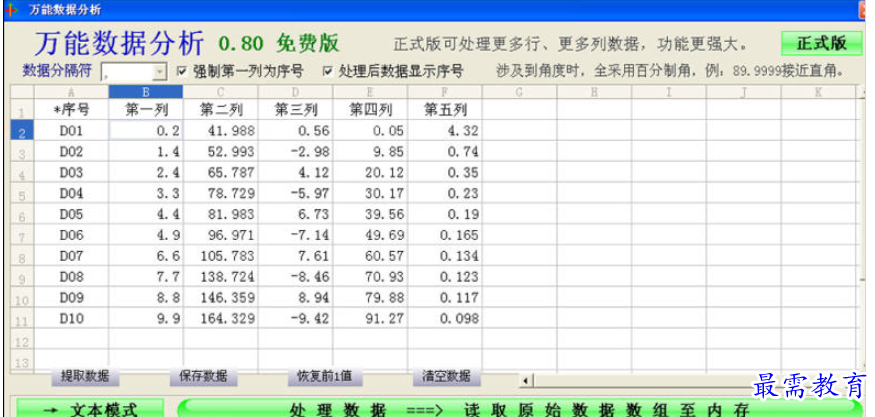Select row header 11
Screen dimensions: 875x417
tap(22, 318)
